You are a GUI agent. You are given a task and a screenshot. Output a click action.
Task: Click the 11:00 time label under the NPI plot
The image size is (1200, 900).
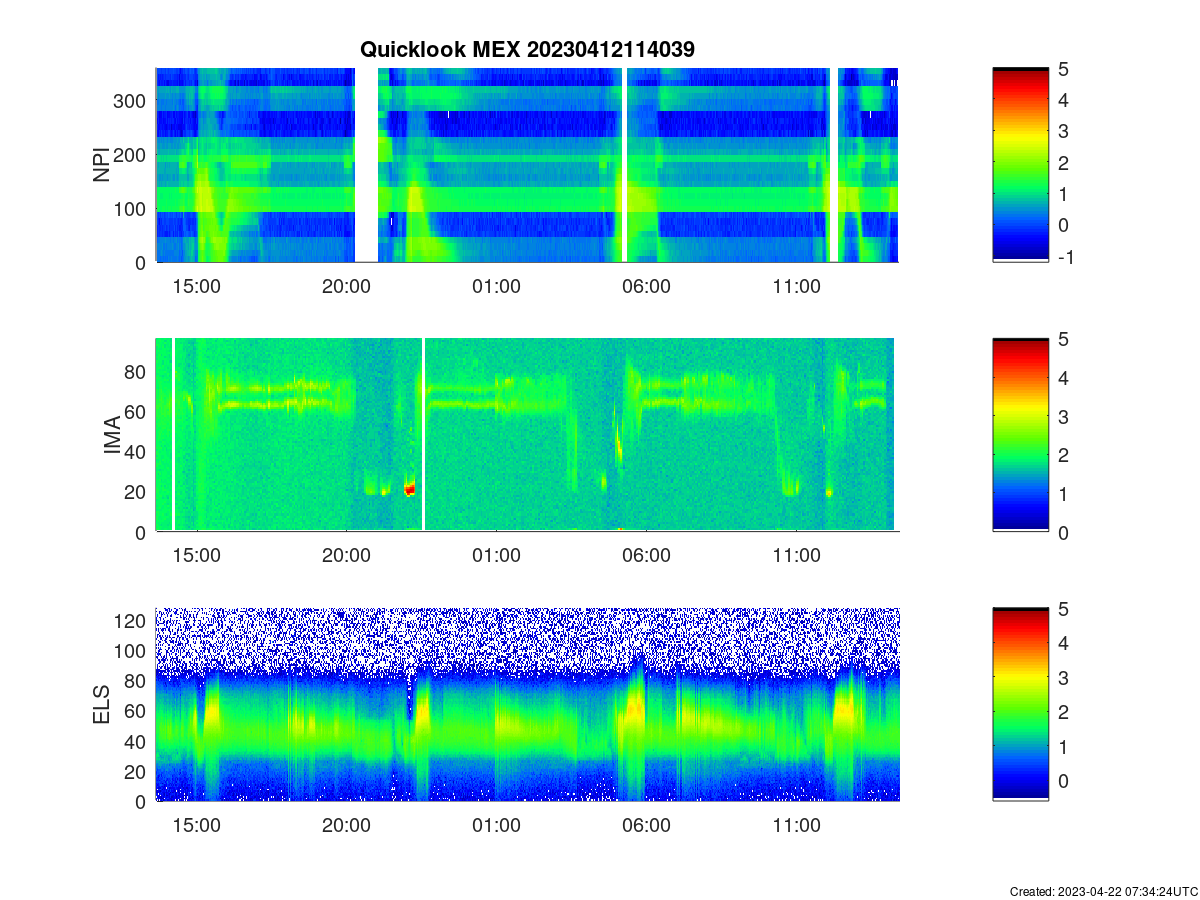click(797, 286)
